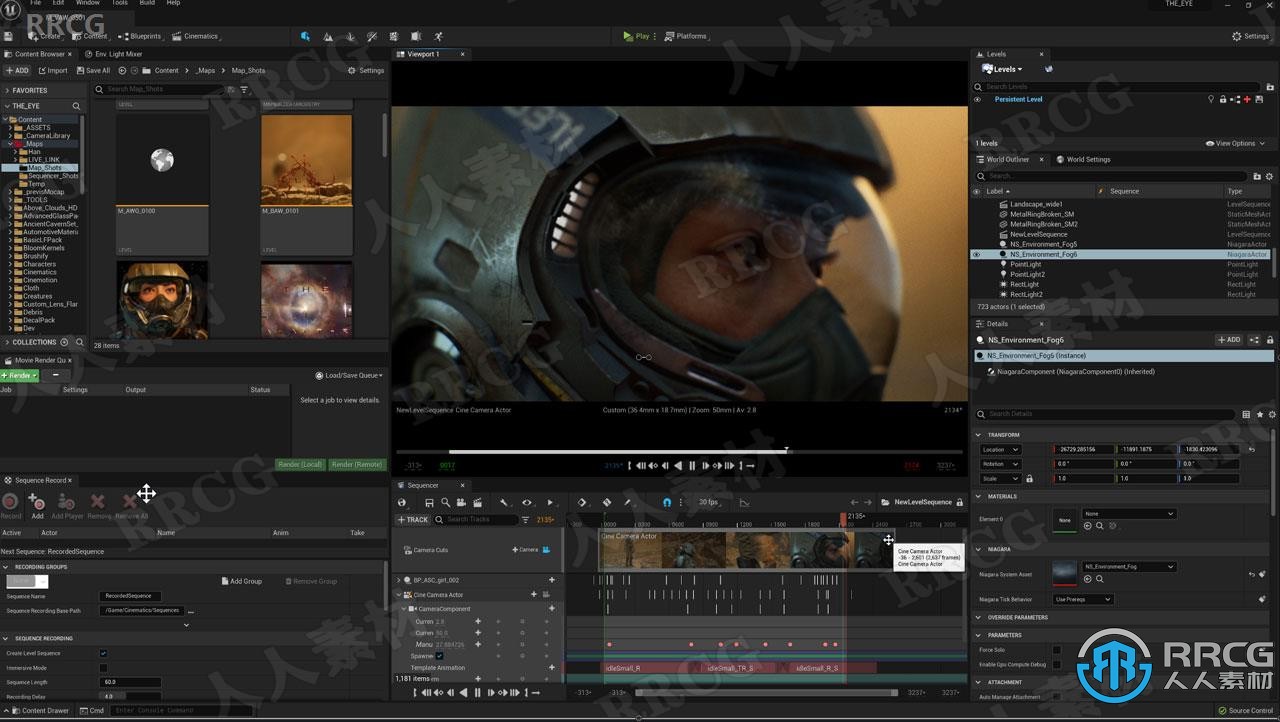Click the red playhead marker at frame 2135

[x=843, y=520]
